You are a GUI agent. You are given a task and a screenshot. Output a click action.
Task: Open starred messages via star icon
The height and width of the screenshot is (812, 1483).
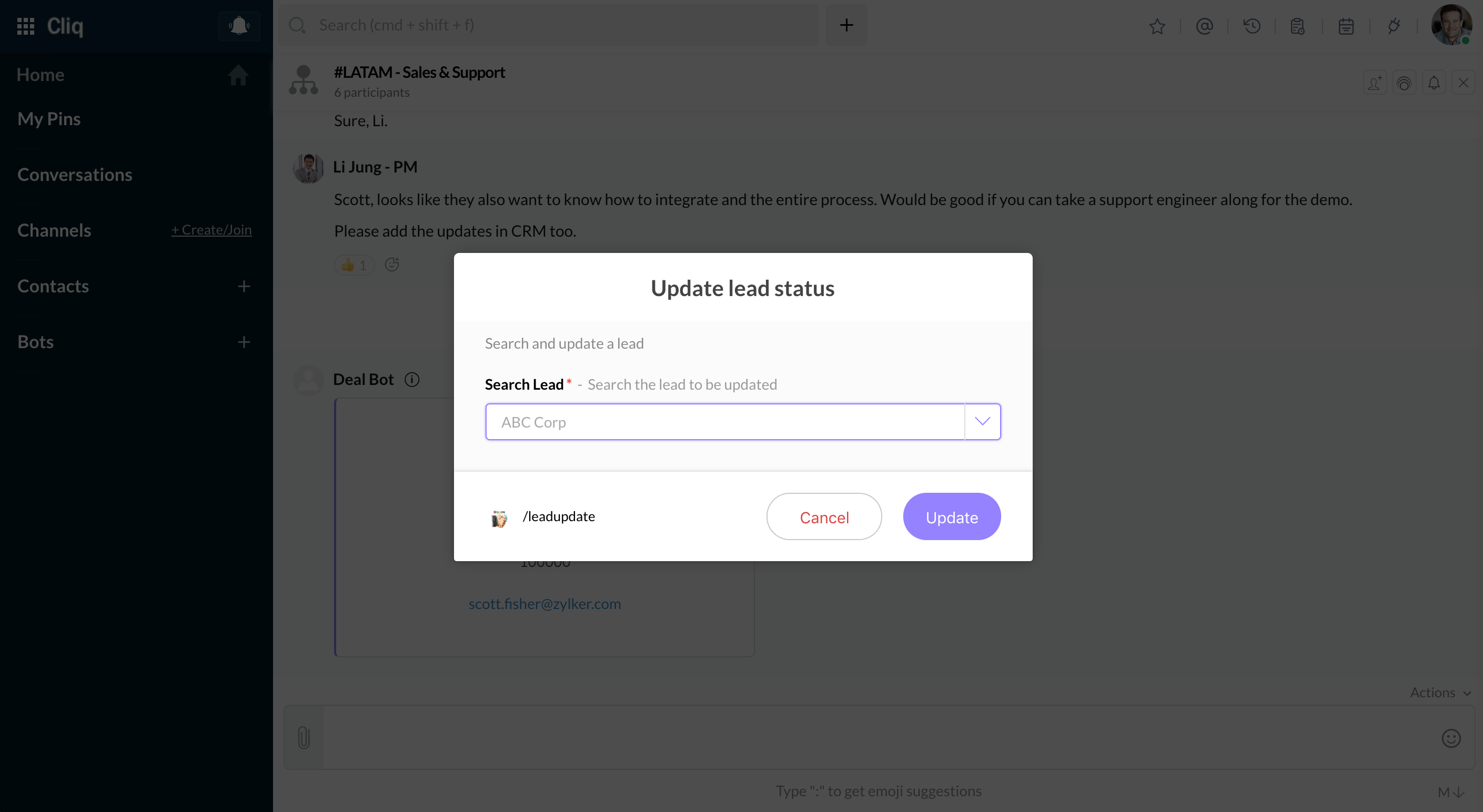(x=1157, y=26)
